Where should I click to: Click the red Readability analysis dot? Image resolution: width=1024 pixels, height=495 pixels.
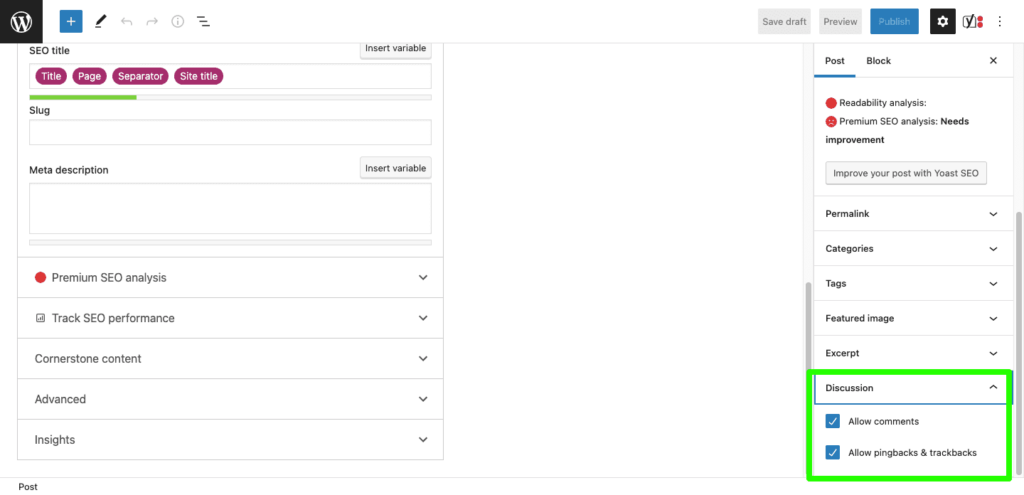[x=831, y=103]
